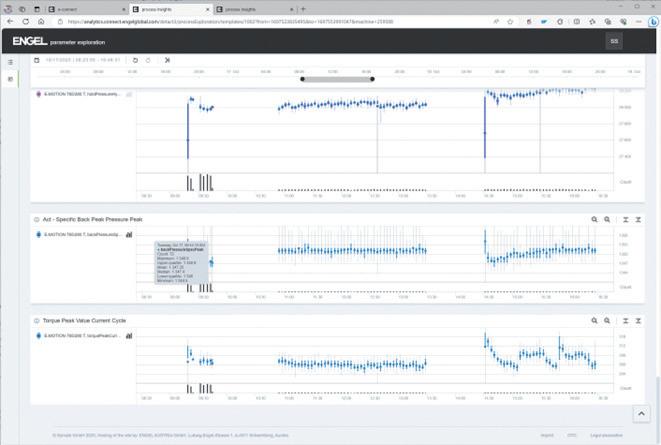The width and height of the screenshot is (661, 445).
Task: Reload the page with refresh icon
Action: pos(26,21)
